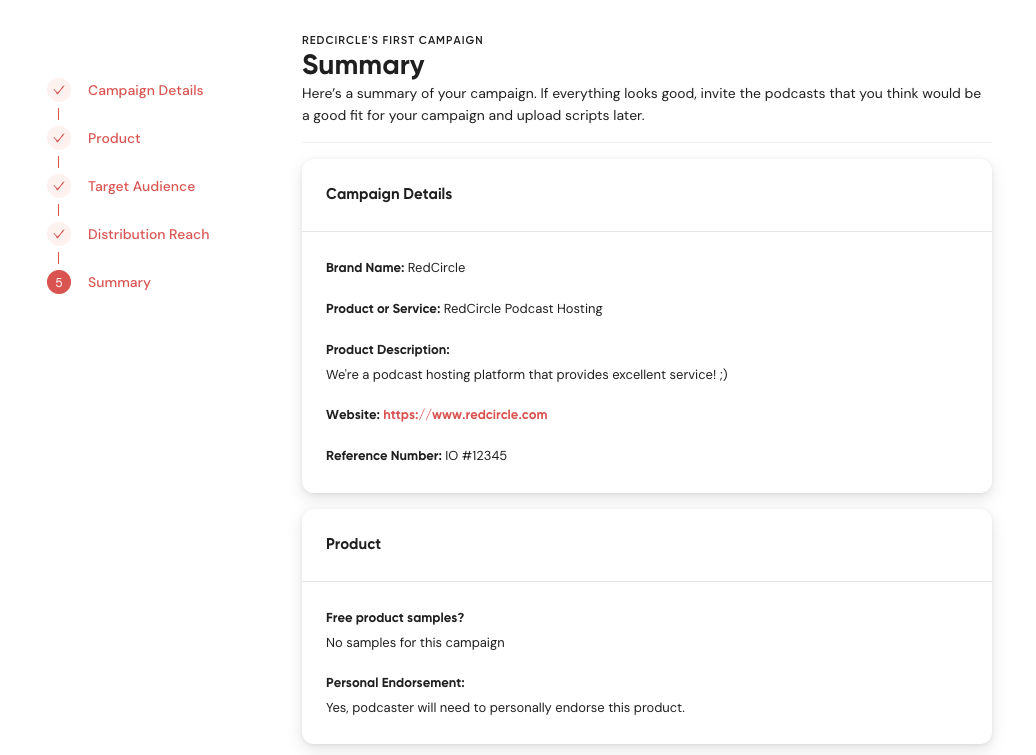Image resolution: width=1036 pixels, height=755 pixels.
Task: Click No samples for this campaign text
Action: 415,643
